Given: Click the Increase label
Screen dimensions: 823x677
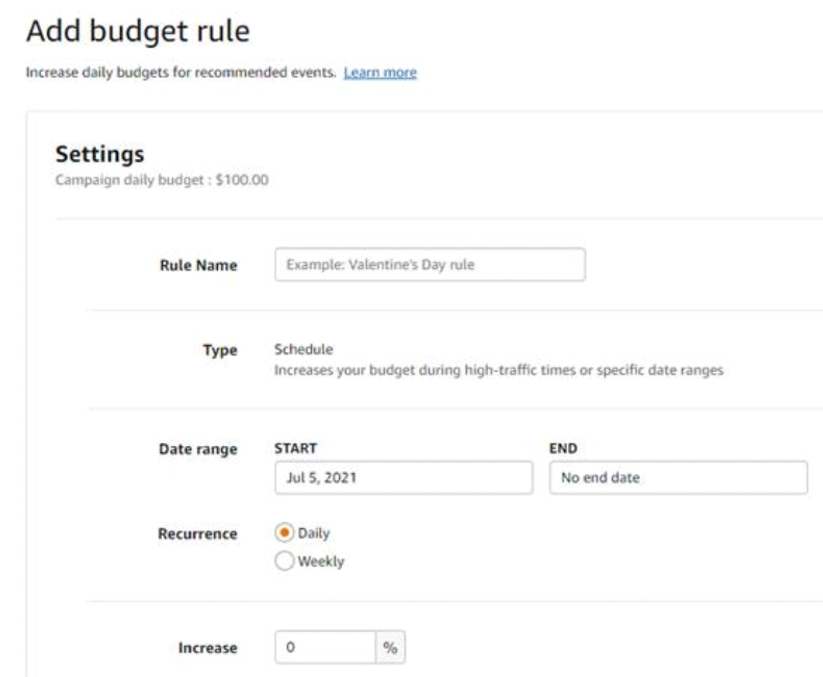Looking at the screenshot, I should pos(207,648).
